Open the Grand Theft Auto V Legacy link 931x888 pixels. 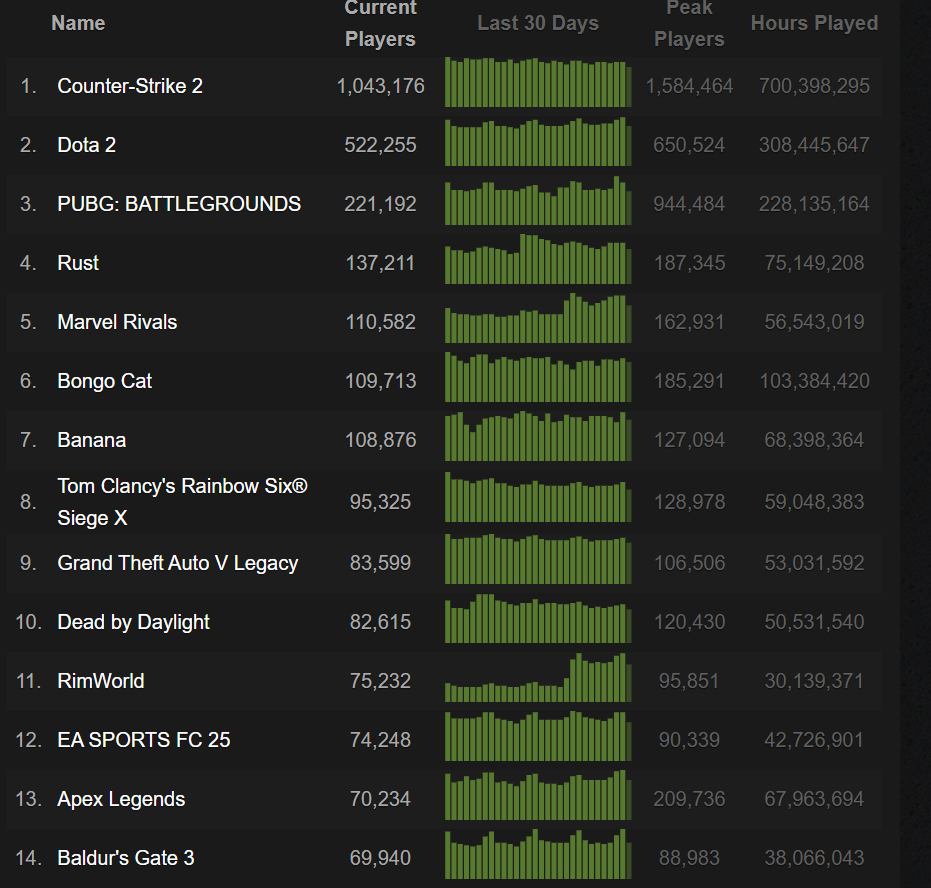pos(178,563)
